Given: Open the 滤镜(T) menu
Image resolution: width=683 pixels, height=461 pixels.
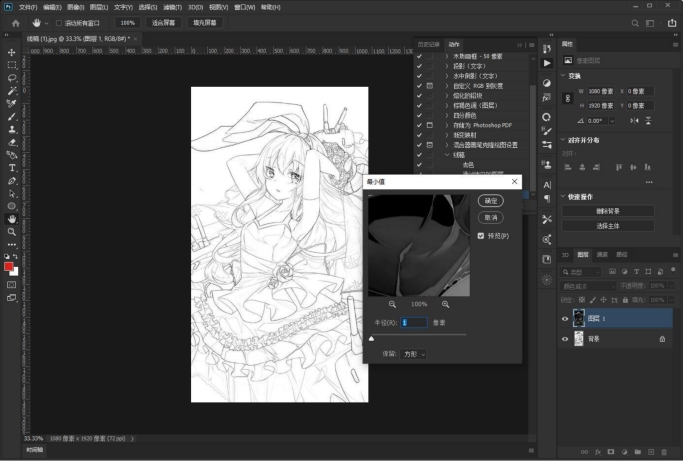Looking at the screenshot, I should click(172, 7).
